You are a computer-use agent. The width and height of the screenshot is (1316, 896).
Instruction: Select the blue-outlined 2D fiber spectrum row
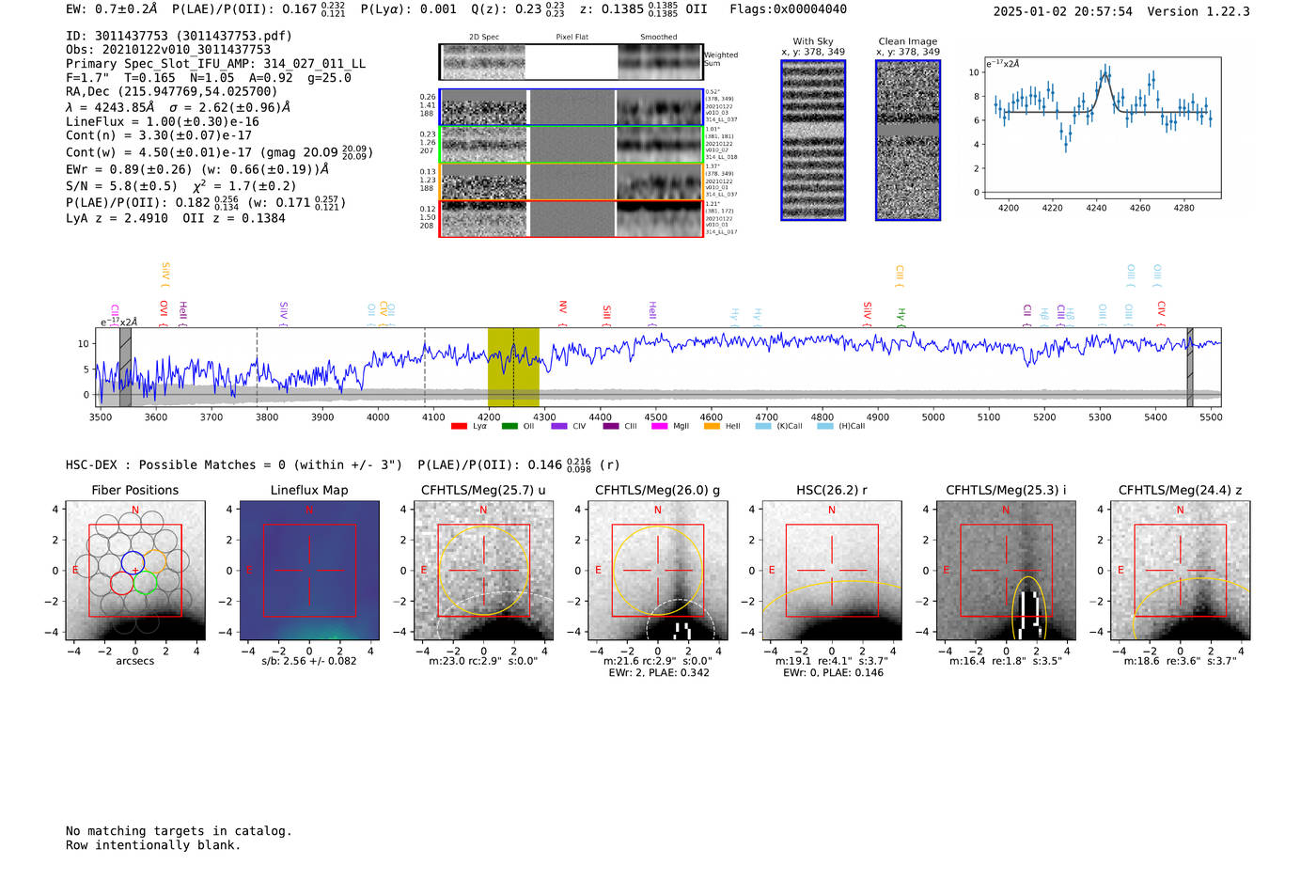(572, 108)
